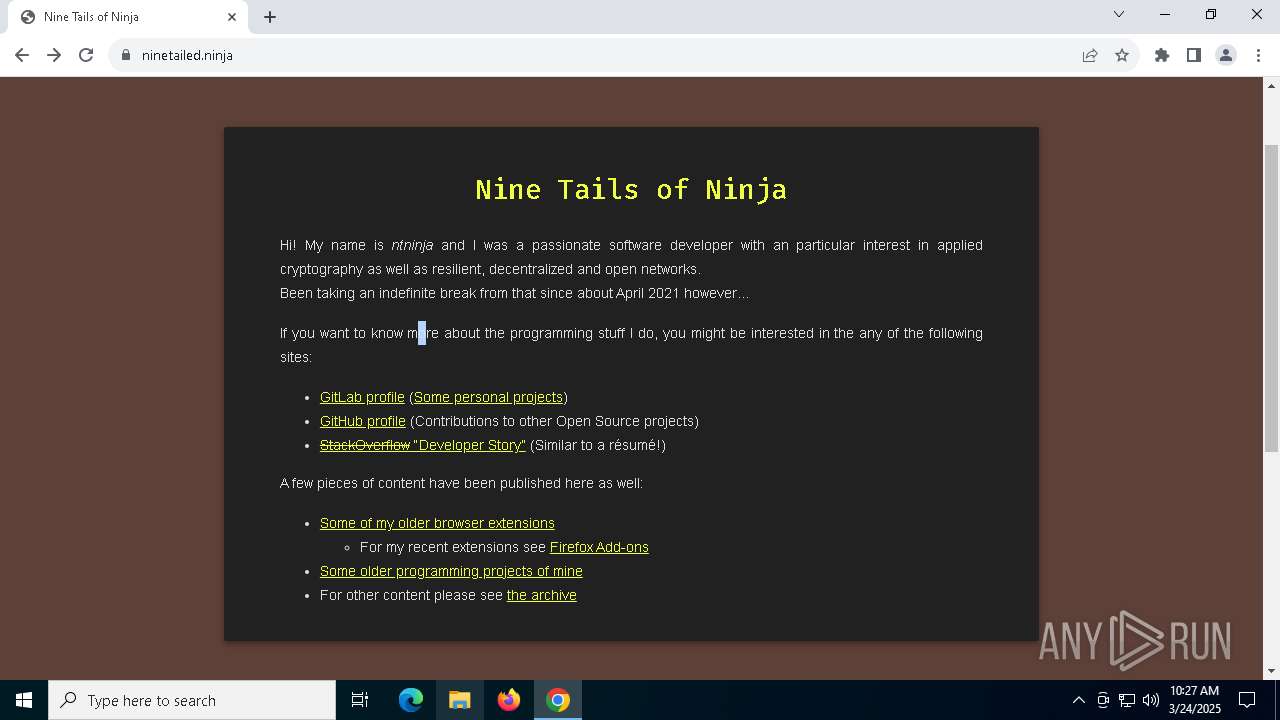The image size is (1280, 720).
Task: Open the Windows Start menu
Action: coord(24,700)
